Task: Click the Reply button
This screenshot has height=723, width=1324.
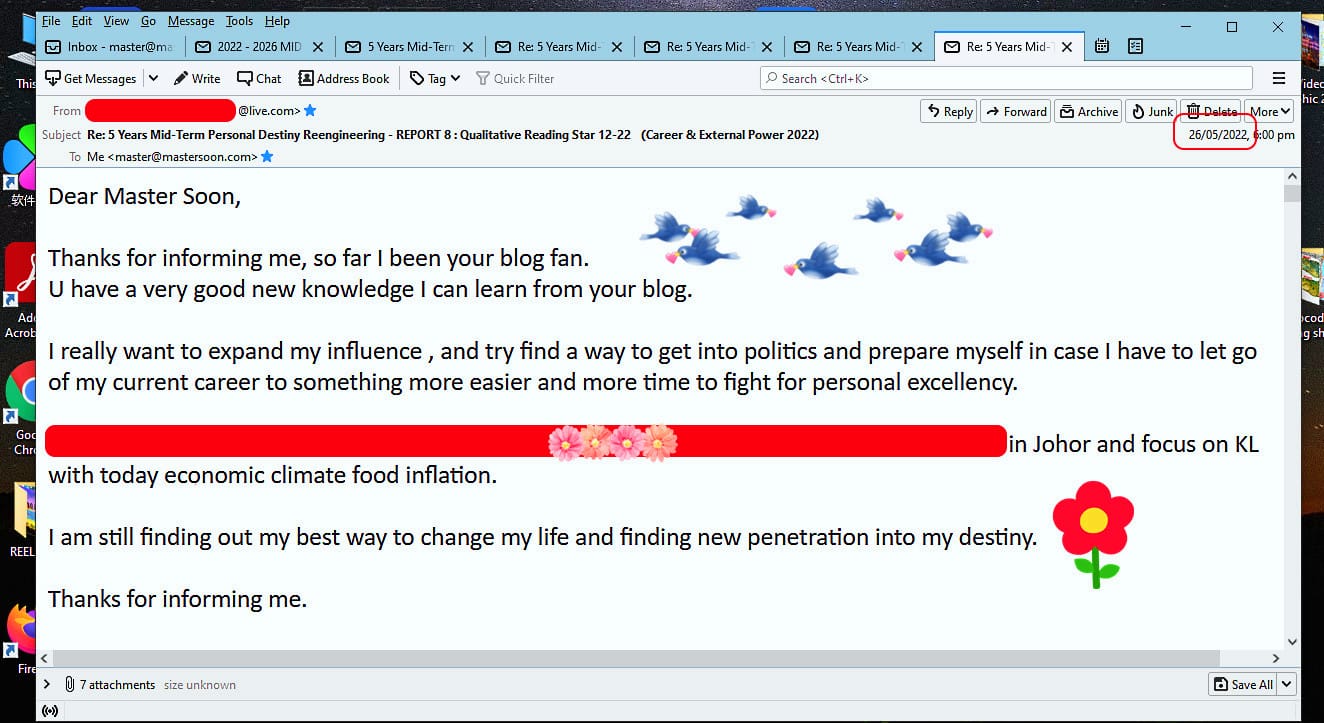Action: tap(949, 111)
